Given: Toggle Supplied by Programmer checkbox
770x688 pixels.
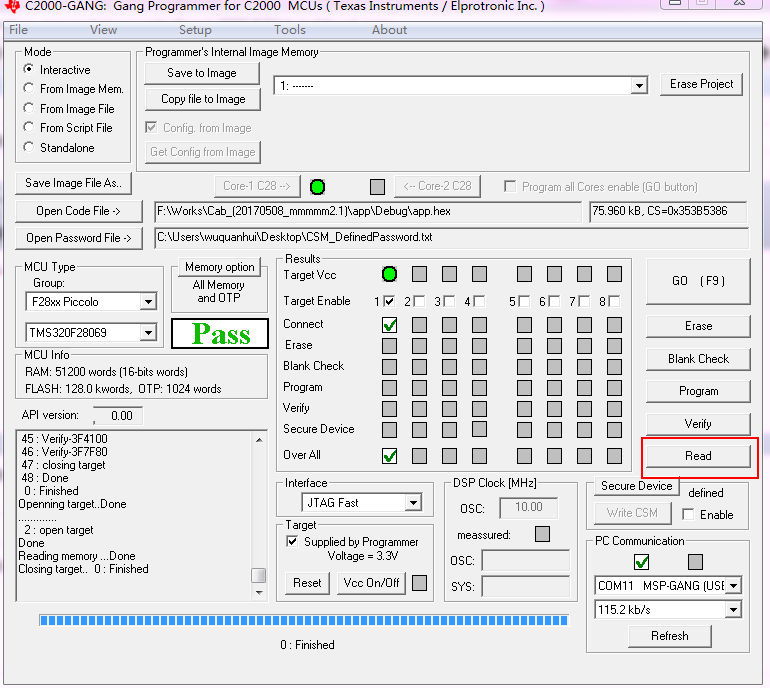Looking at the screenshot, I should [292, 541].
